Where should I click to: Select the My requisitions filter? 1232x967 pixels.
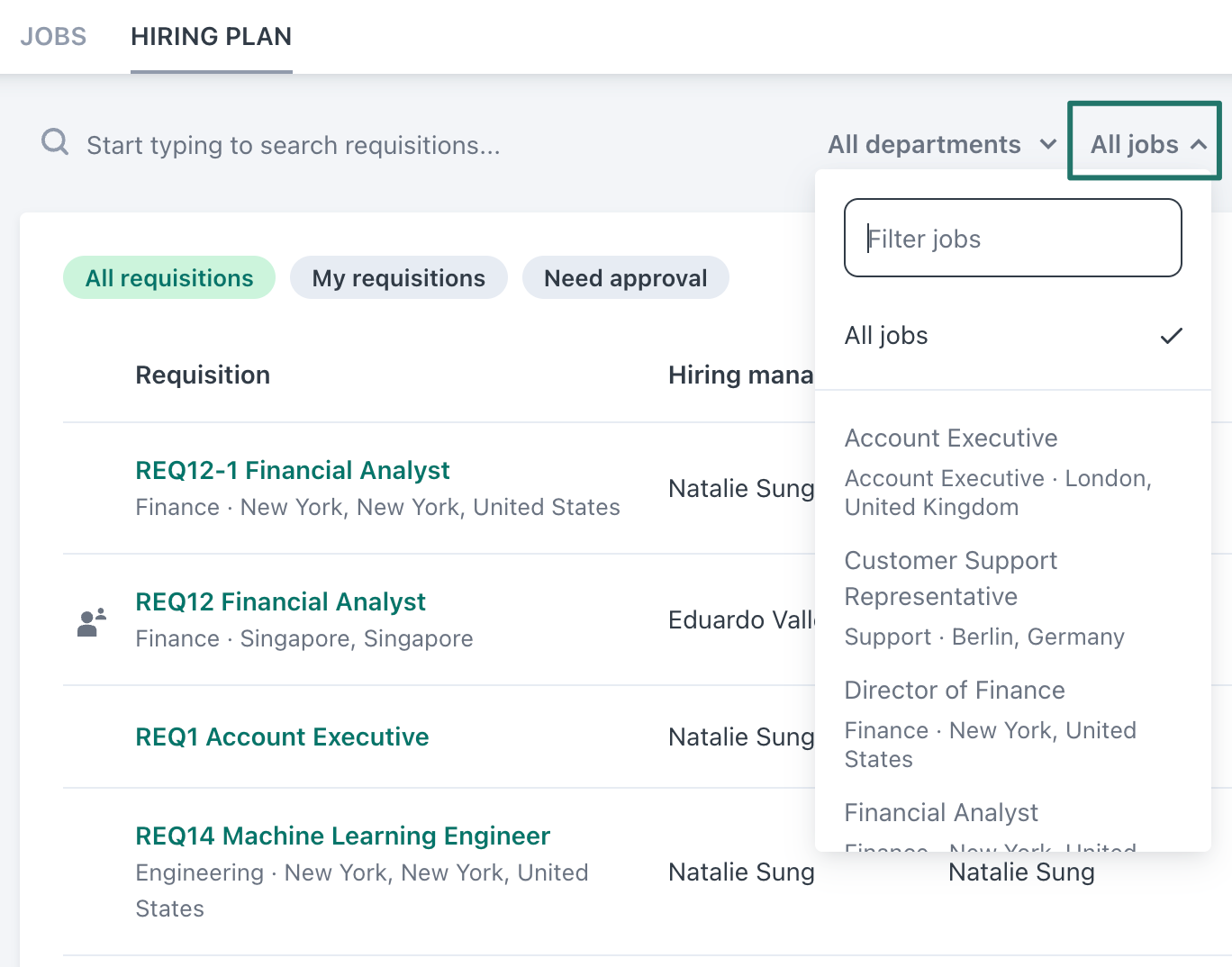(398, 277)
